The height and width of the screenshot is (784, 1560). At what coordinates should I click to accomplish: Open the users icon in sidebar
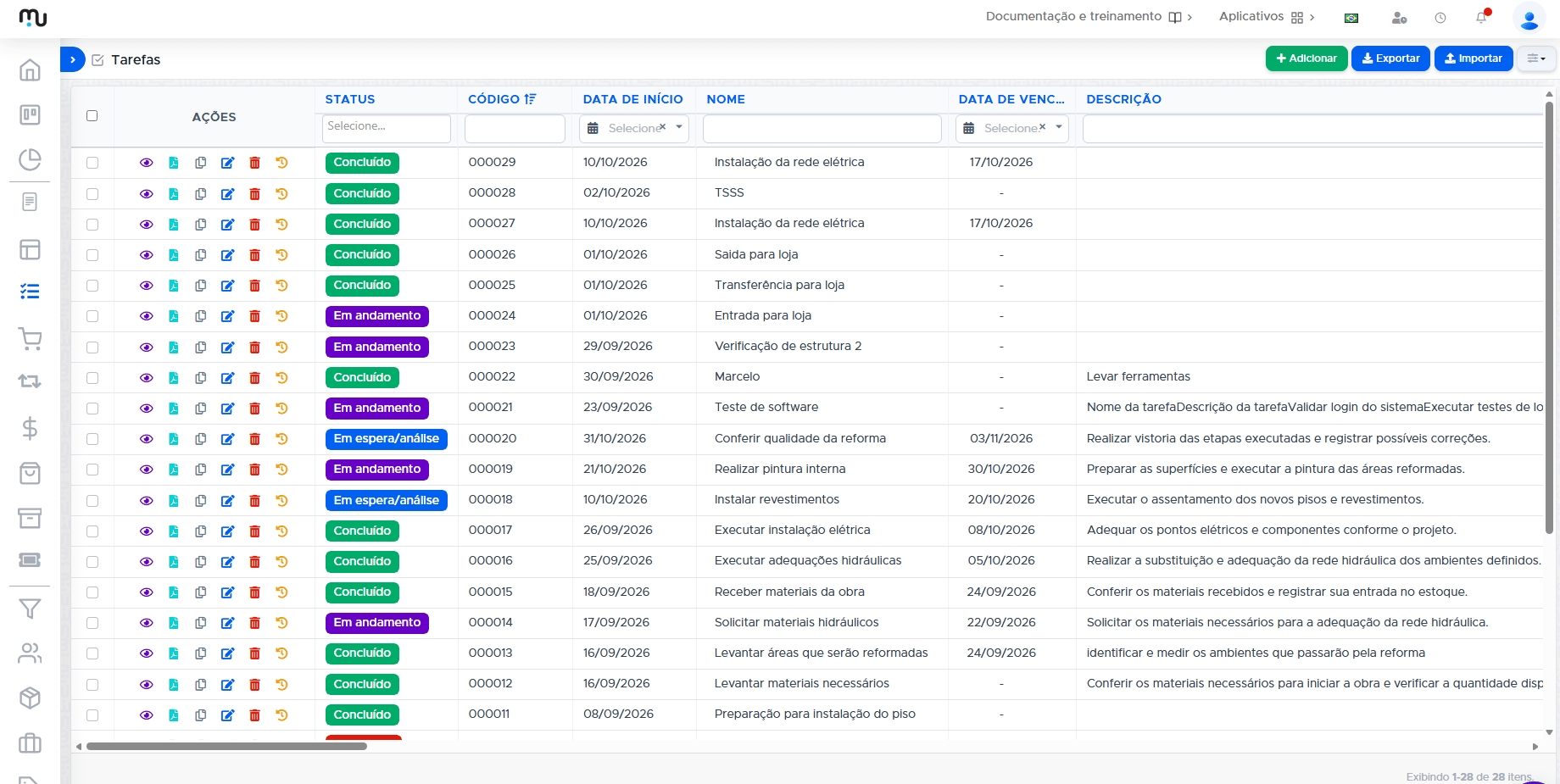click(x=30, y=653)
